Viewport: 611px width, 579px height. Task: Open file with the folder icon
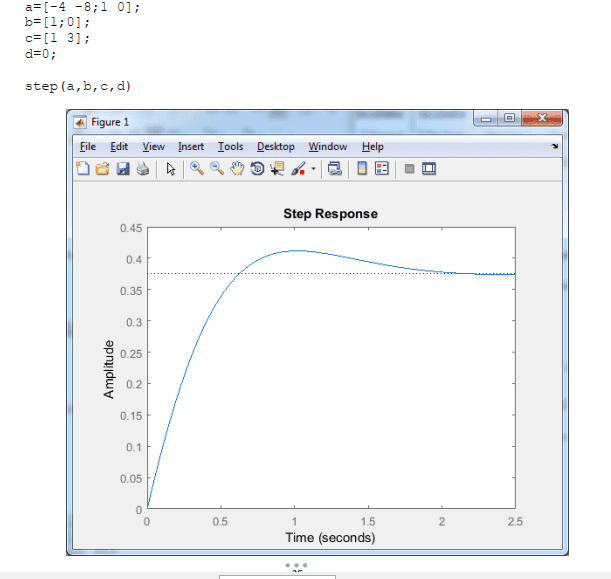pos(102,169)
